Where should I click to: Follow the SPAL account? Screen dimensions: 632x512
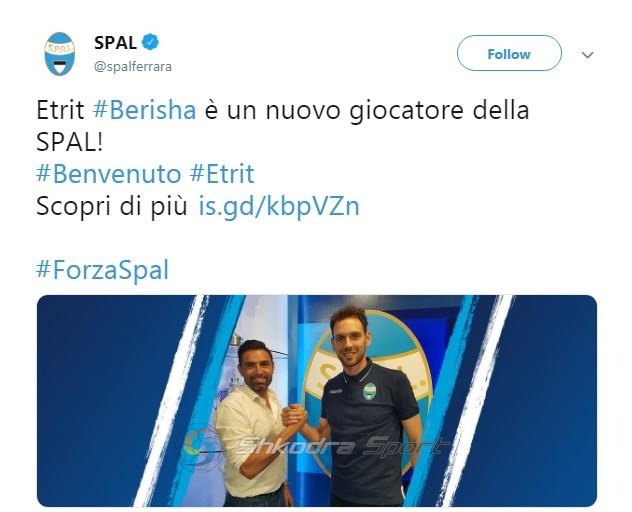[509, 53]
